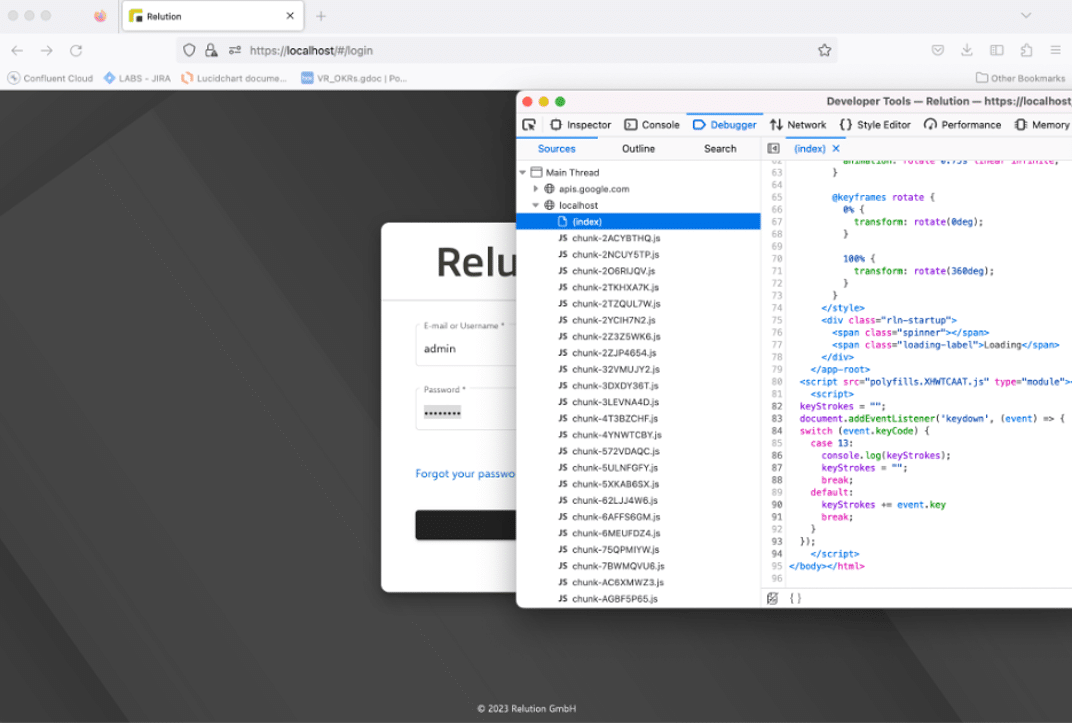Image resolution: width=1072 pixels, height=724 pixels.
Task: Set breakpoint at line number 90
Action: click(x=777, y=505)
